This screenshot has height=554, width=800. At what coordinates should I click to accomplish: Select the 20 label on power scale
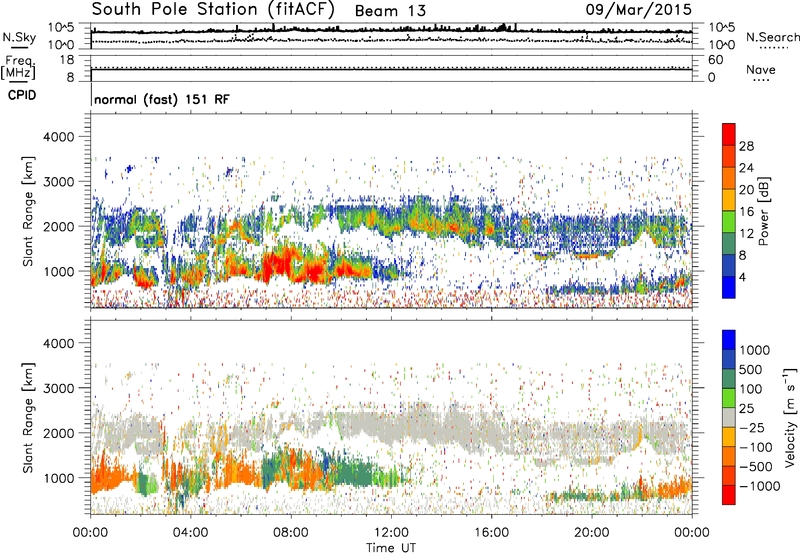746,190
